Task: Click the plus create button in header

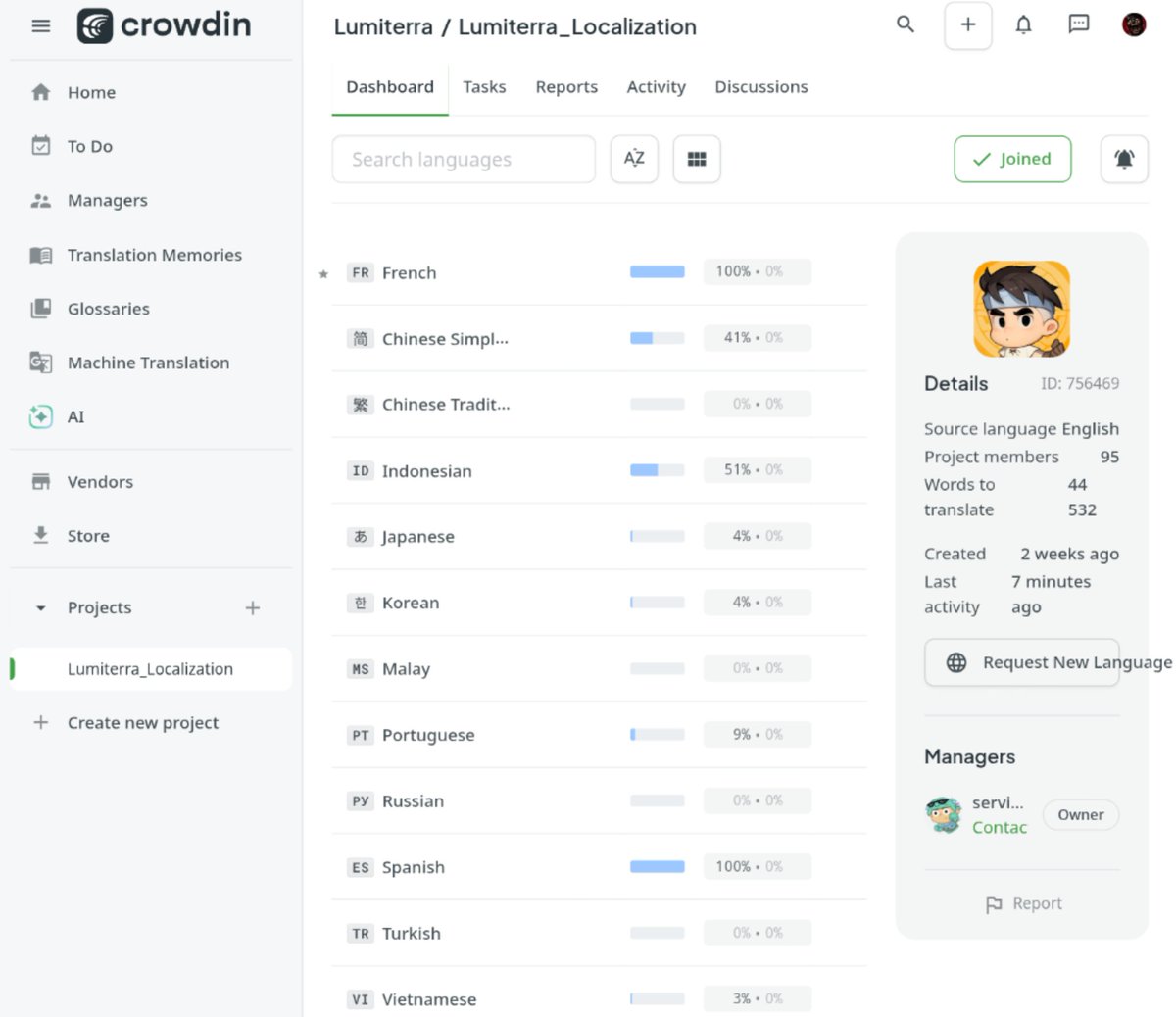Action: 967,24
